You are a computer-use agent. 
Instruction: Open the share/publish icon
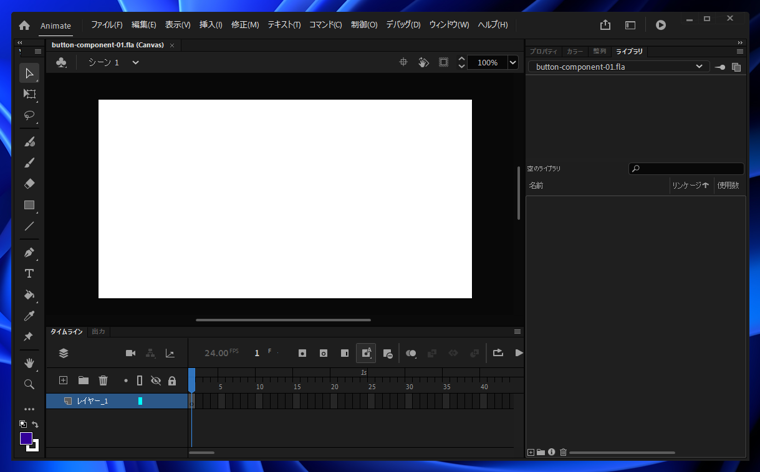[x=605, y=25]
